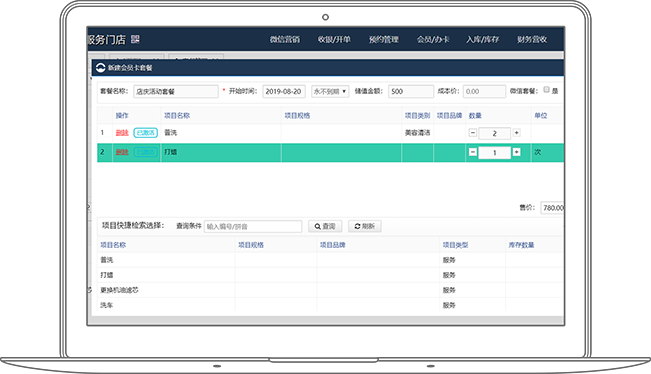Increase quantity with plus in row 1
Screen dimensions: 651x374
pos(516,133)
